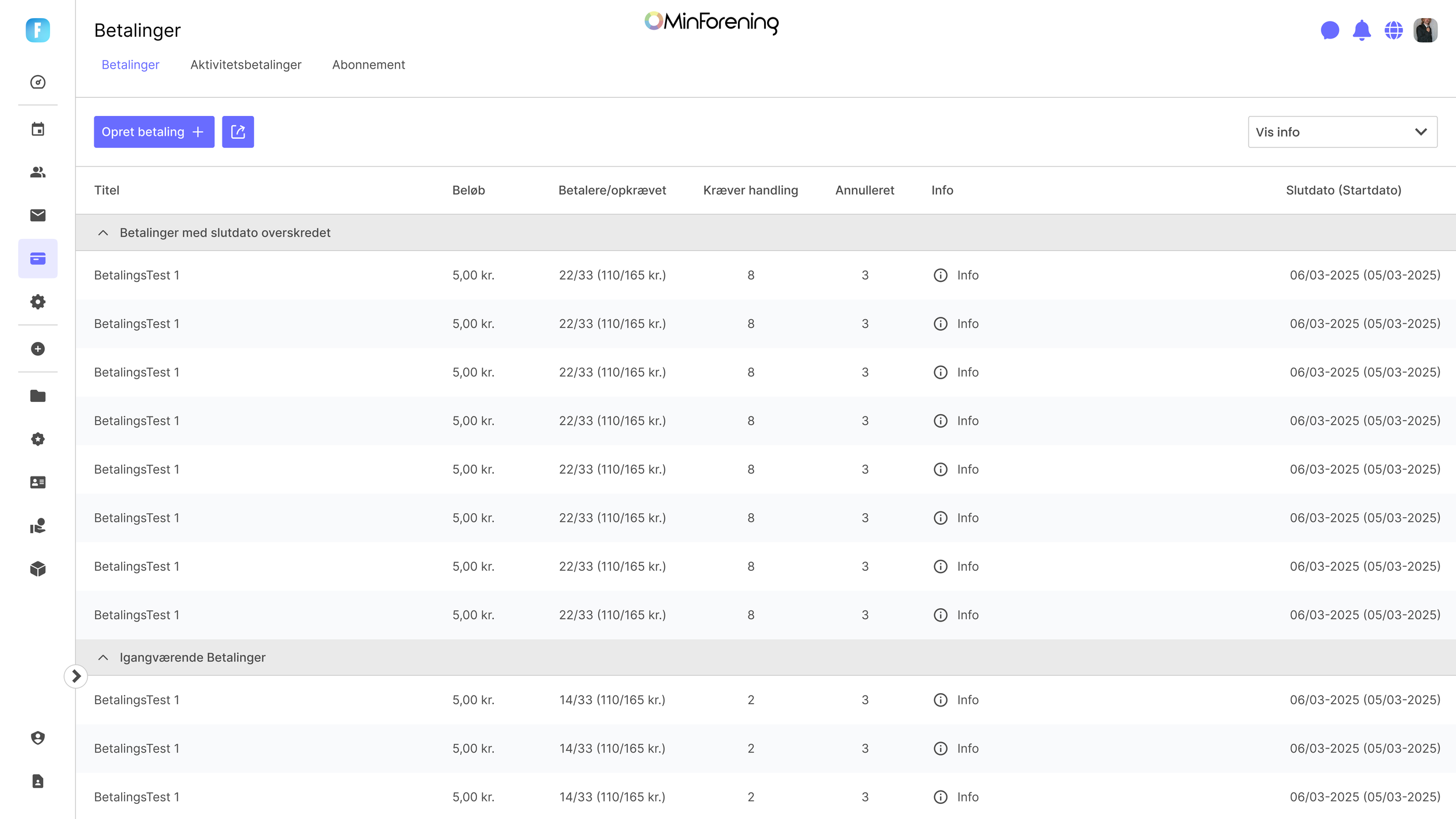Open the notifications bell icon
The height and width of the screenshot is (819, 1456).
(x=1362, y=30)
